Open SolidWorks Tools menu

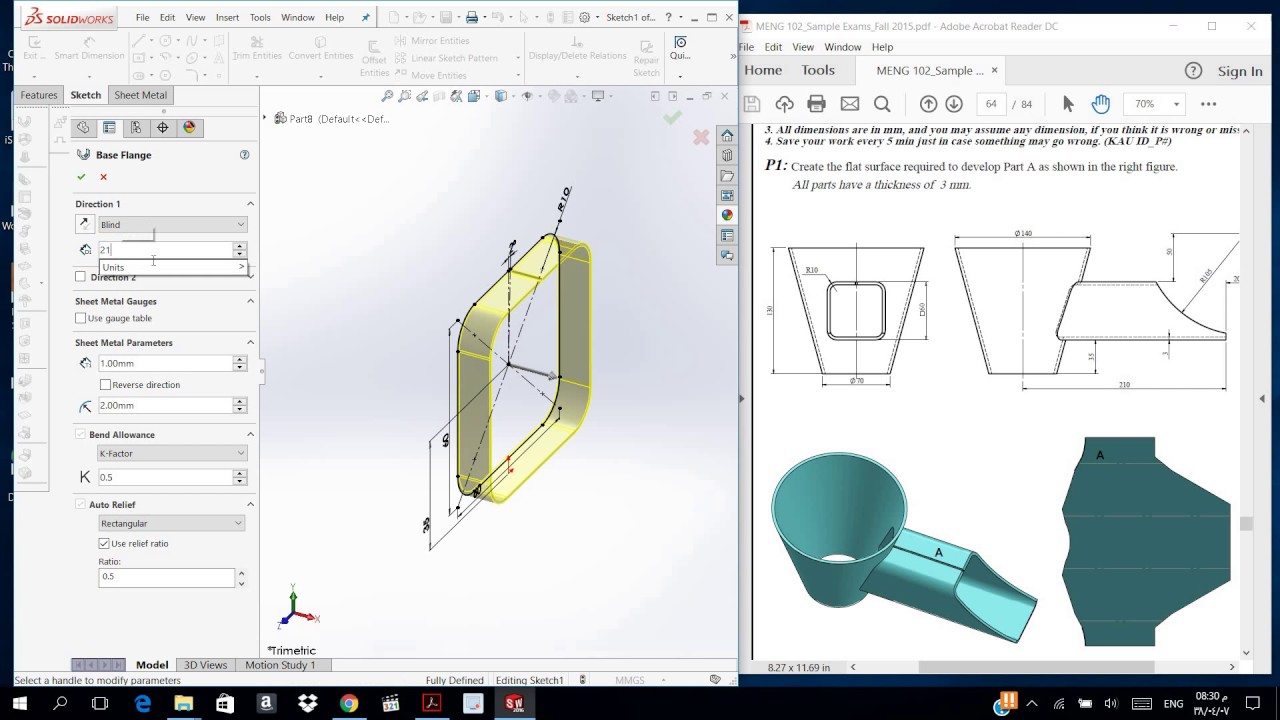point(260,17)
